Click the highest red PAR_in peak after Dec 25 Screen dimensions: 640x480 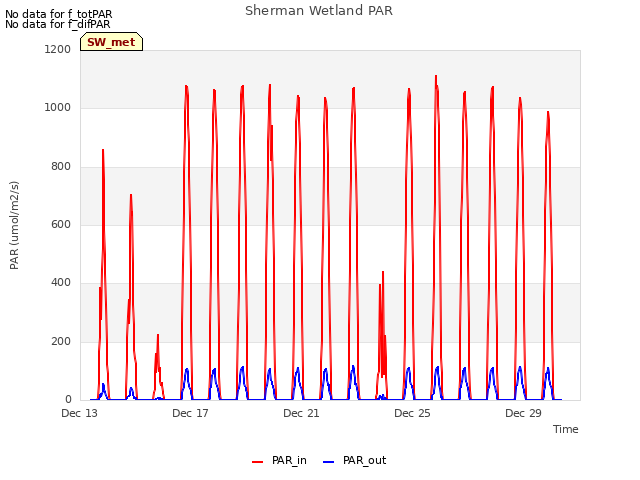(x=436, y=76)
